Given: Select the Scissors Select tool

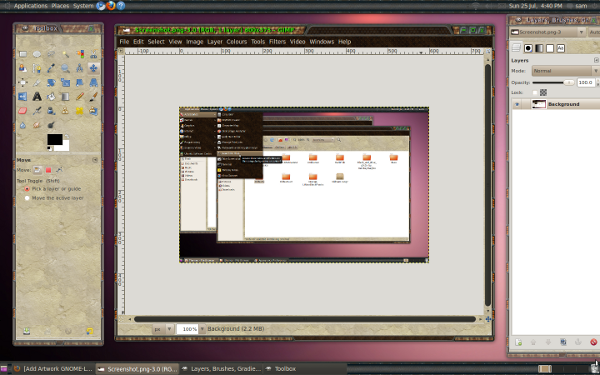Looking at the screenshot, I should click(94, 54).
